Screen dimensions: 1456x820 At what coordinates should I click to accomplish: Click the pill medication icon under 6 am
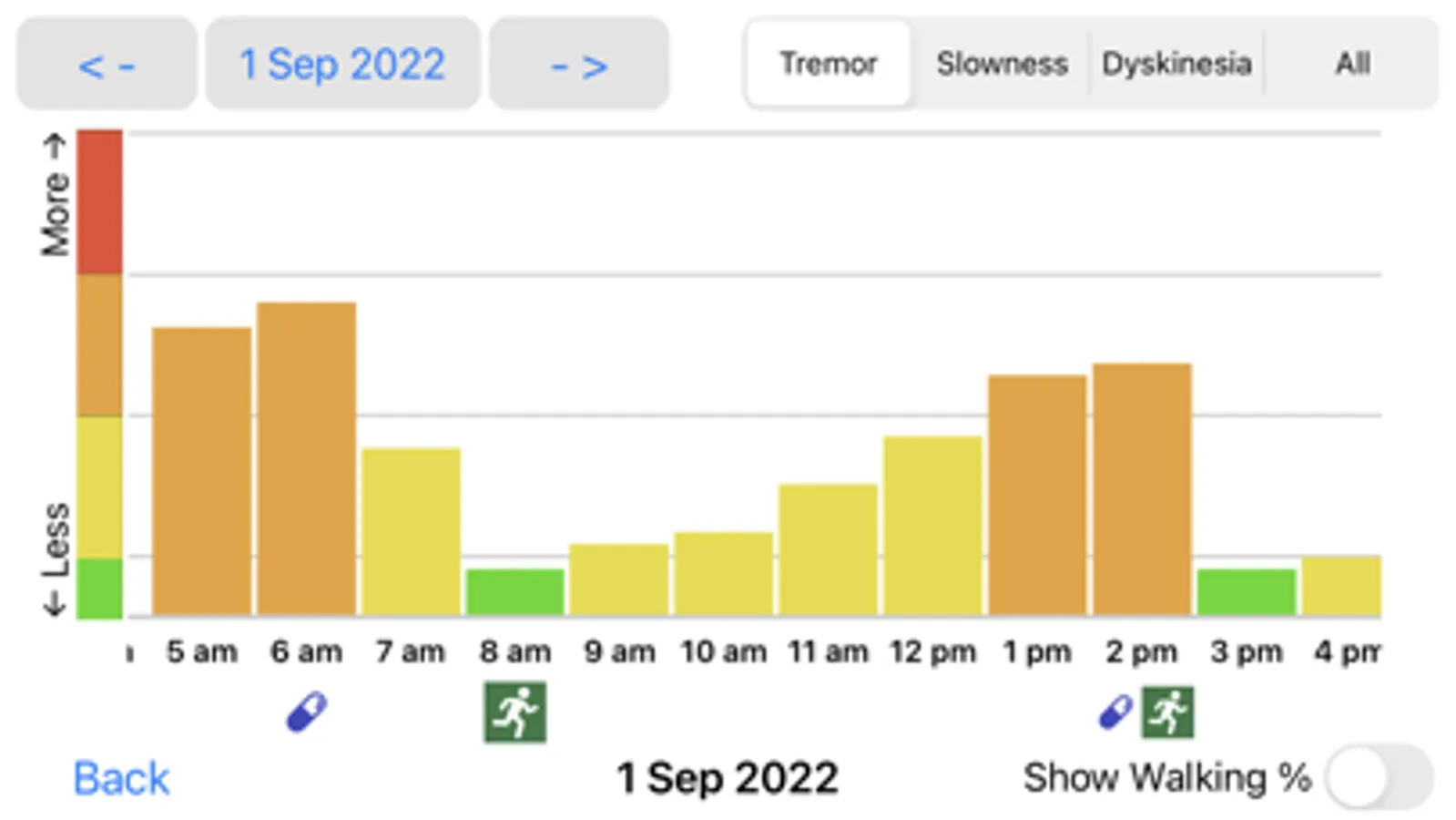point(306,712)
